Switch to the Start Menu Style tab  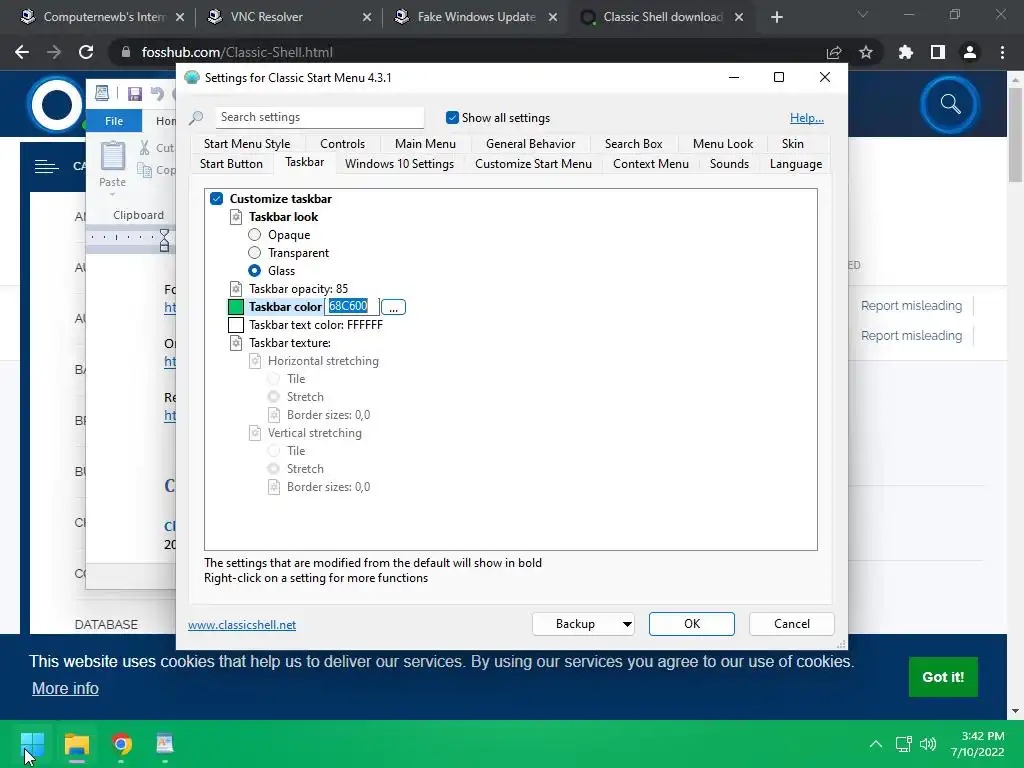pos(247,144)
